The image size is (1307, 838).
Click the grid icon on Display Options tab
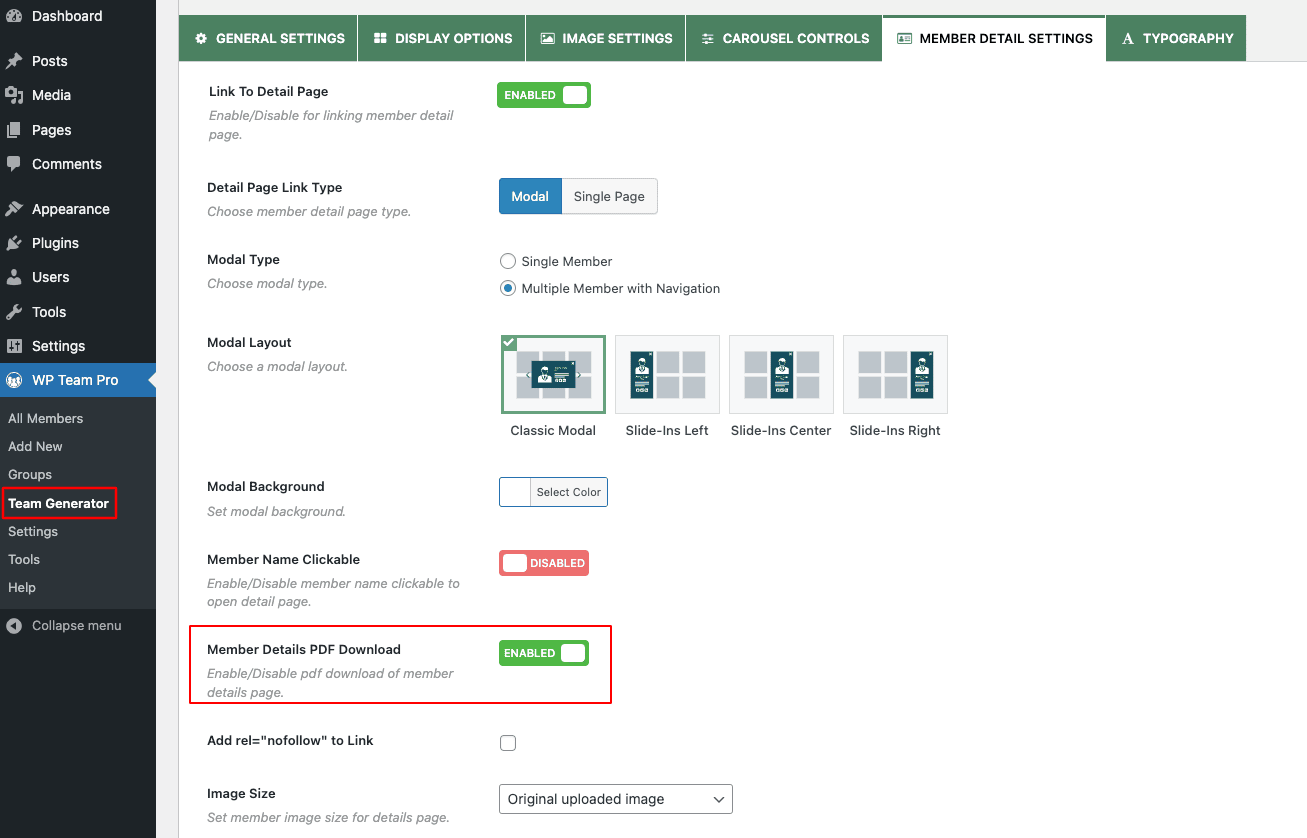[380, 38]
